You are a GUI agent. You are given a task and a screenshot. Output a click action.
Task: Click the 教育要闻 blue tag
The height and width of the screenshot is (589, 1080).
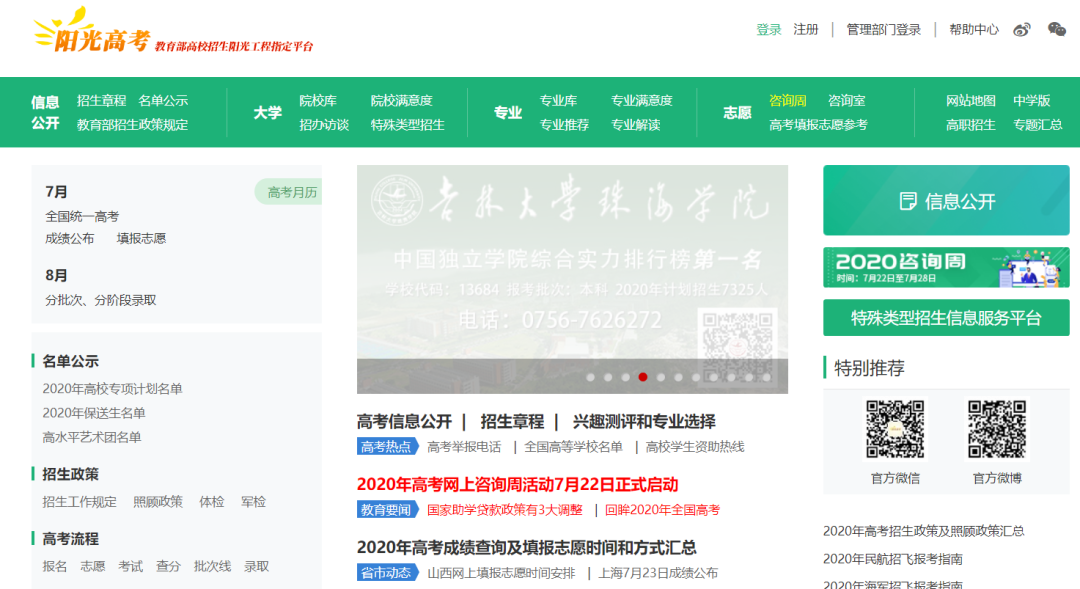386,510
